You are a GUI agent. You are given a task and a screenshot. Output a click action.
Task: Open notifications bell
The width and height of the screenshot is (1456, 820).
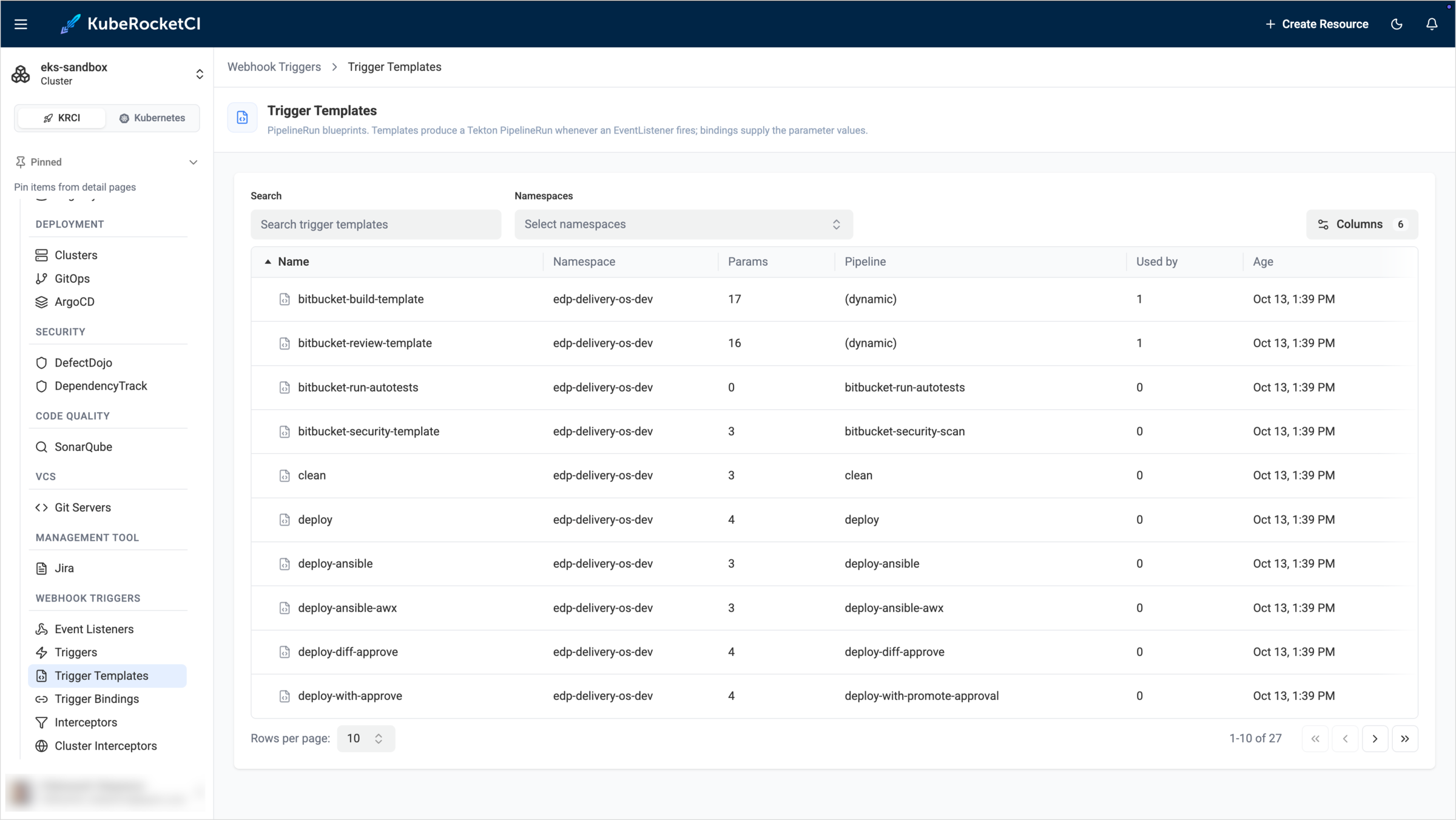pyautogui.click(x=1432, y=24)
